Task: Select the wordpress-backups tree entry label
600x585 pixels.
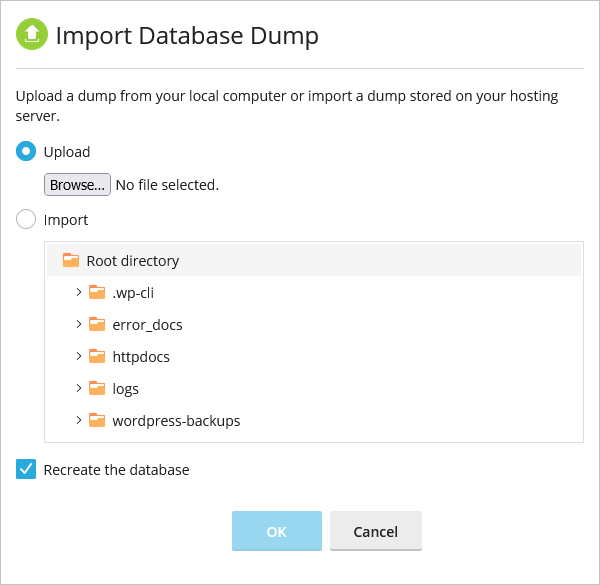Action: pos(176,421)
